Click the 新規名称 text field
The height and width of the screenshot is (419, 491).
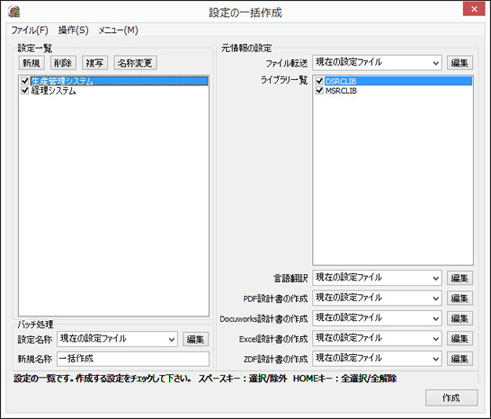[x=133, y=359]
